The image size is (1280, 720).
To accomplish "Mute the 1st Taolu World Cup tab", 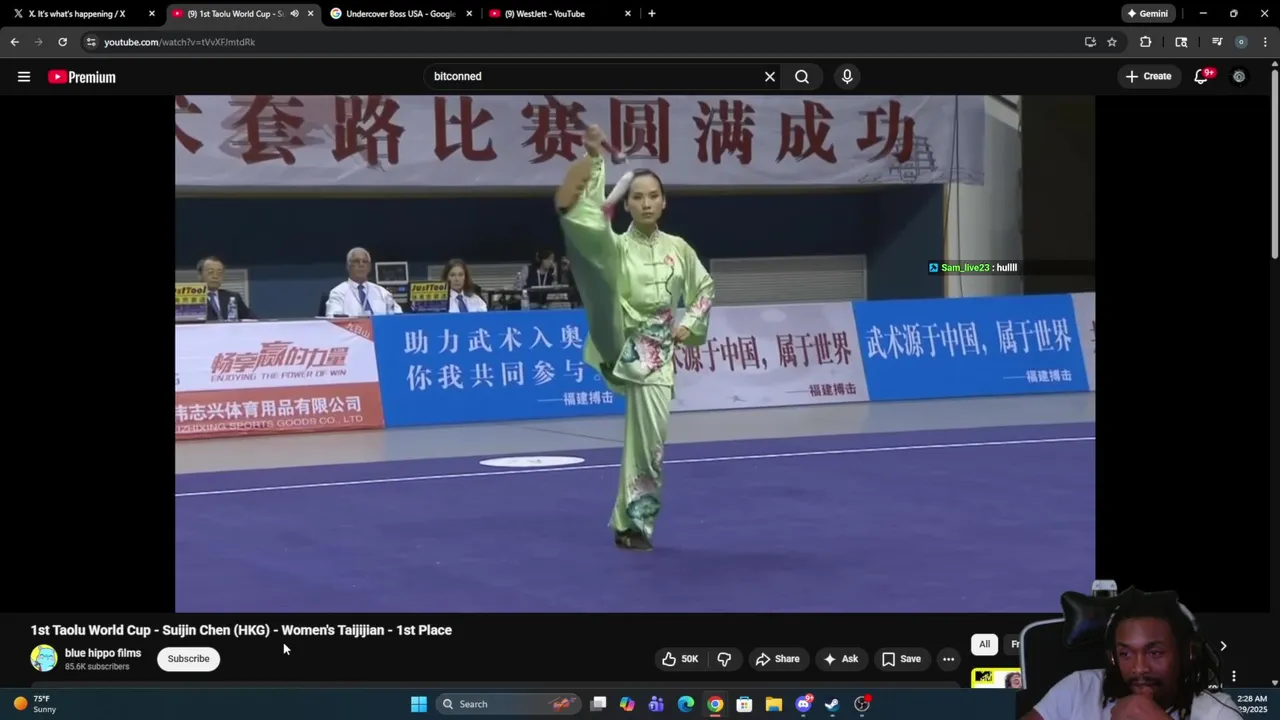I will tap(294, 14).
